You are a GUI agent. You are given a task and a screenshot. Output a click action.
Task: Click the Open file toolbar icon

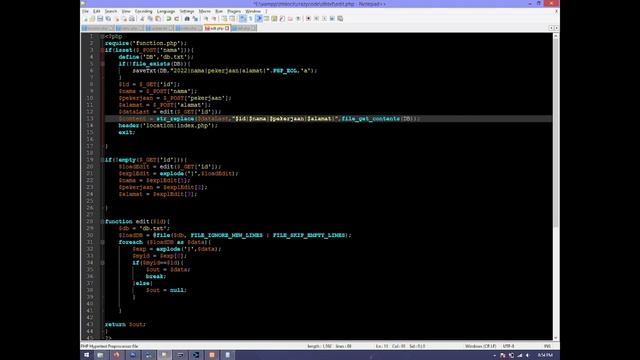(92, 19)
